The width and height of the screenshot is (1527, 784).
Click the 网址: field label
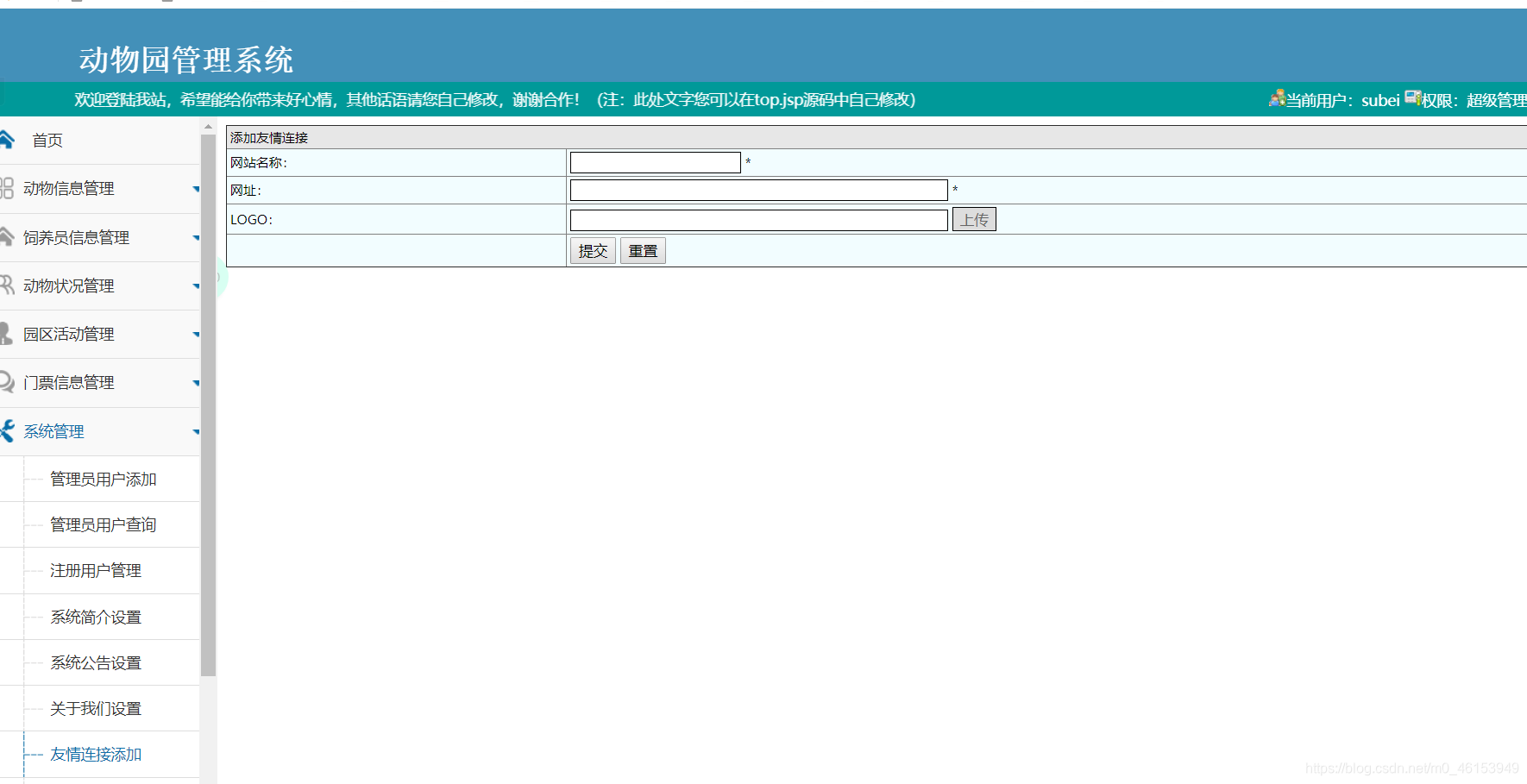pos(246,191)
